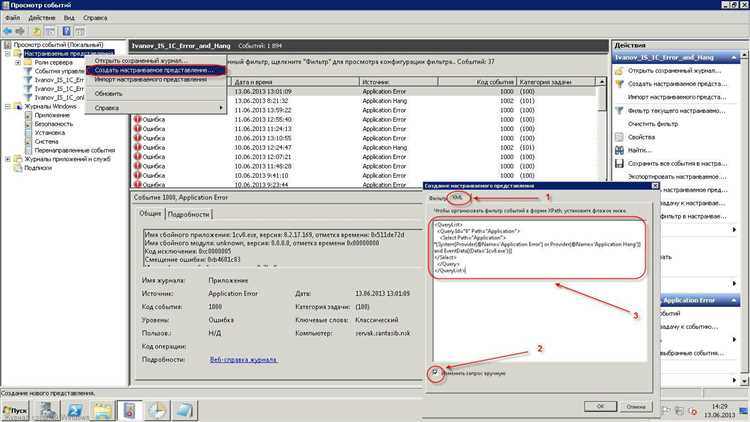Screen dimensions: 750x422
Task: Switch to the 'Общие' tab in event details
Action: point(150,213)
